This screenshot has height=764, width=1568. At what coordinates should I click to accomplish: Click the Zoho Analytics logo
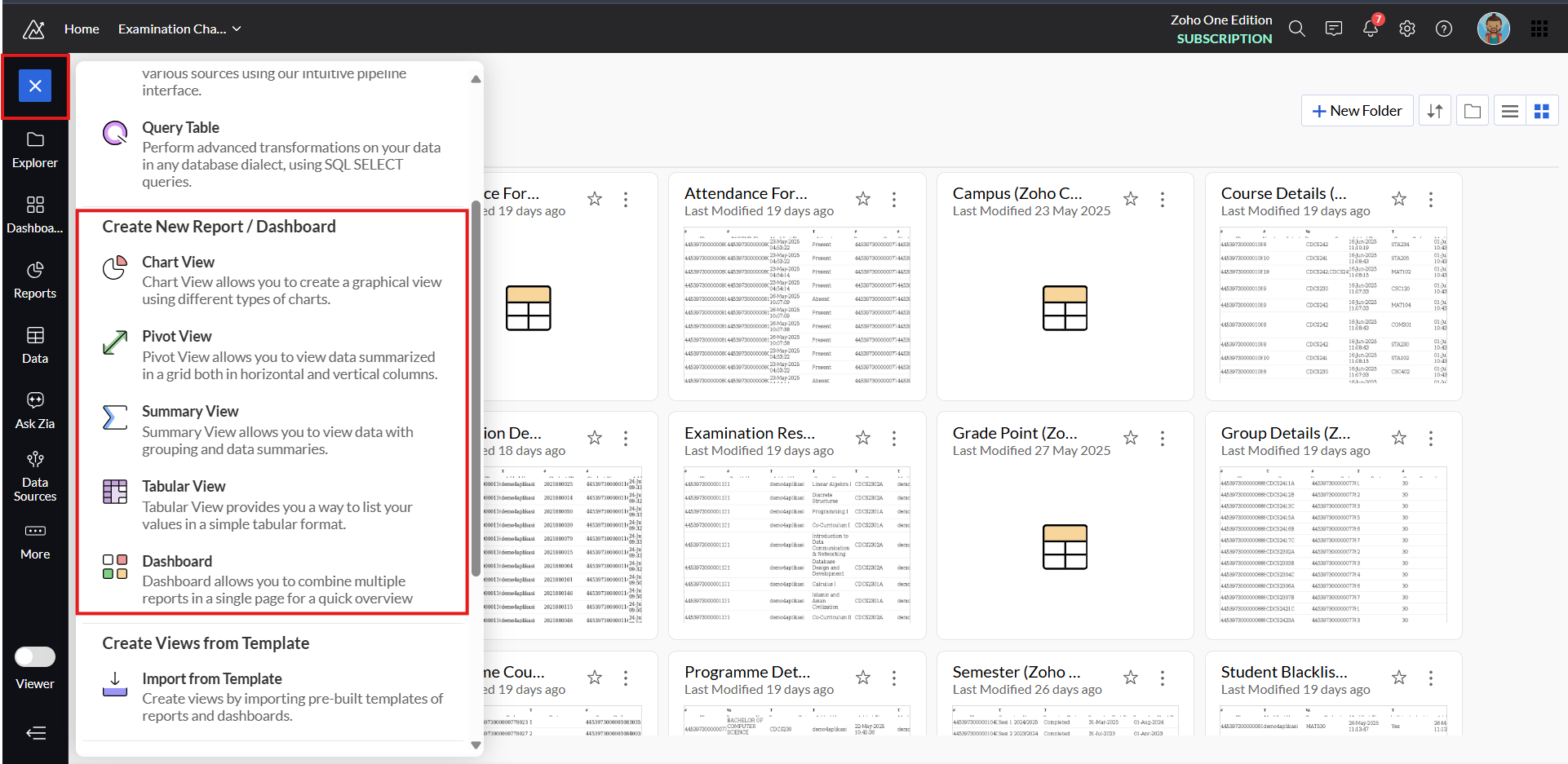[x=33, y=29]
